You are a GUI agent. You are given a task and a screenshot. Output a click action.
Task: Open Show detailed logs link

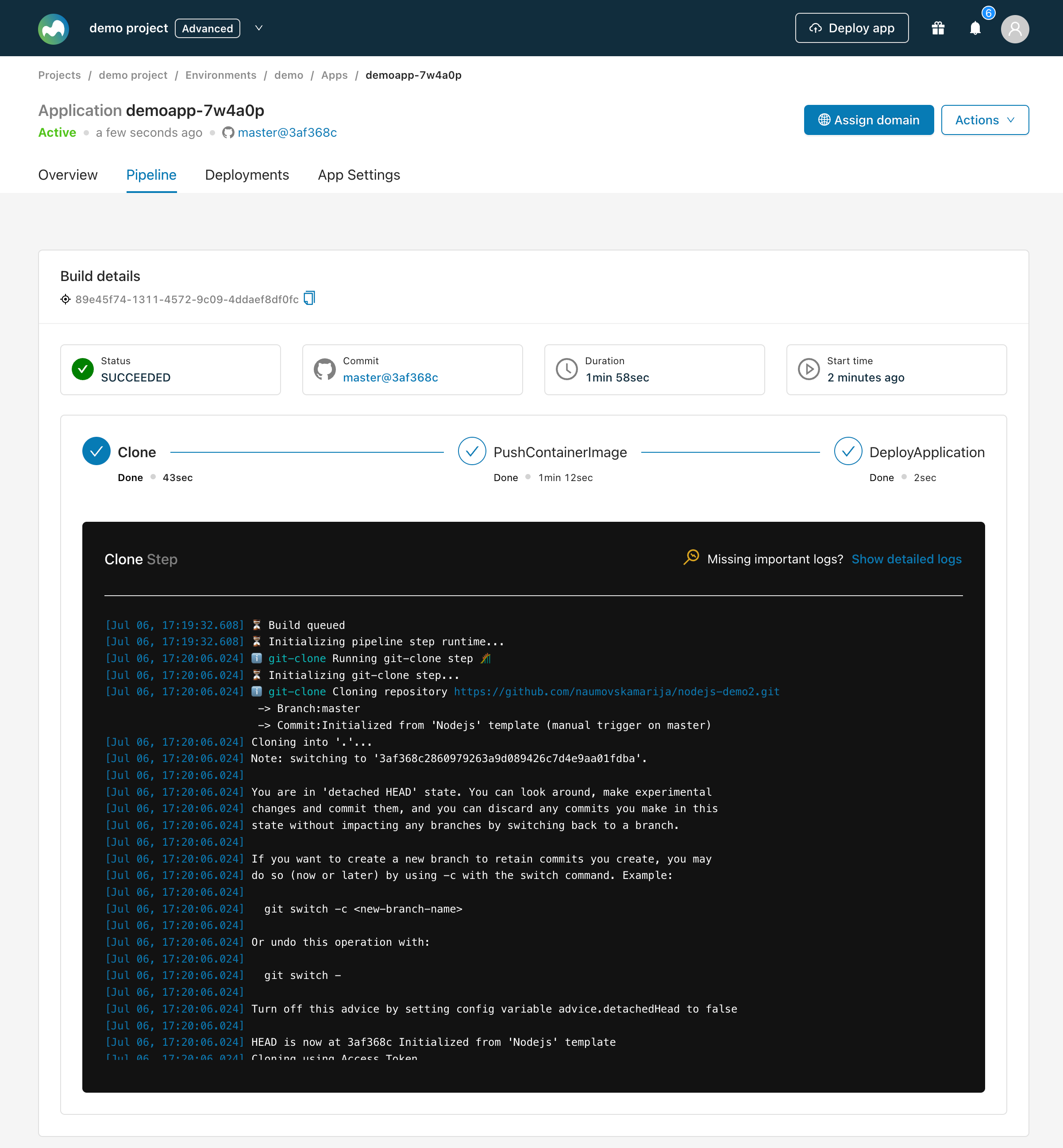tap(906, 559)
